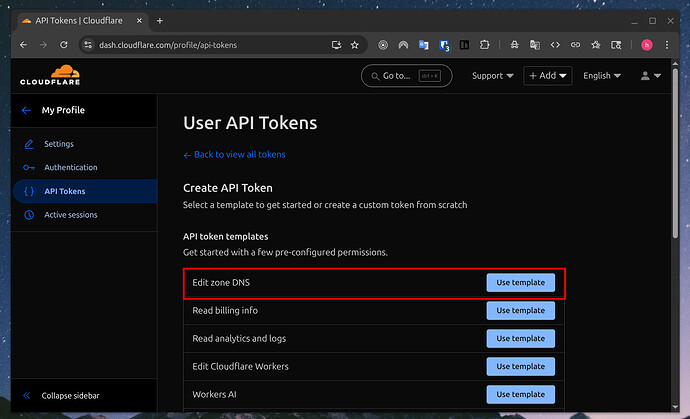Use template for Read billing info
The image size is (690, 419).
(x=521, y=311)
